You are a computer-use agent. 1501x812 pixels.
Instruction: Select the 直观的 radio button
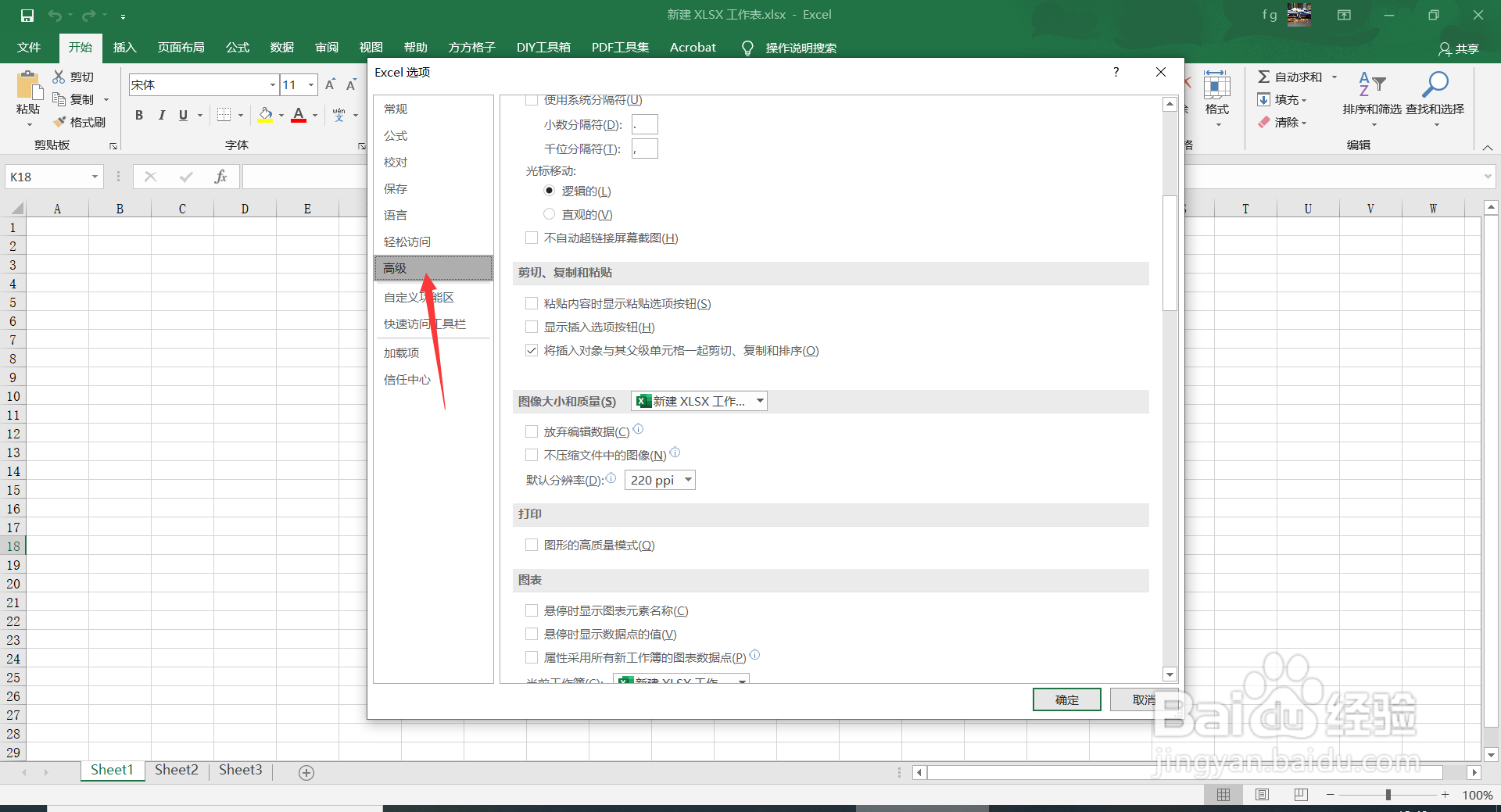click(549, 213)
